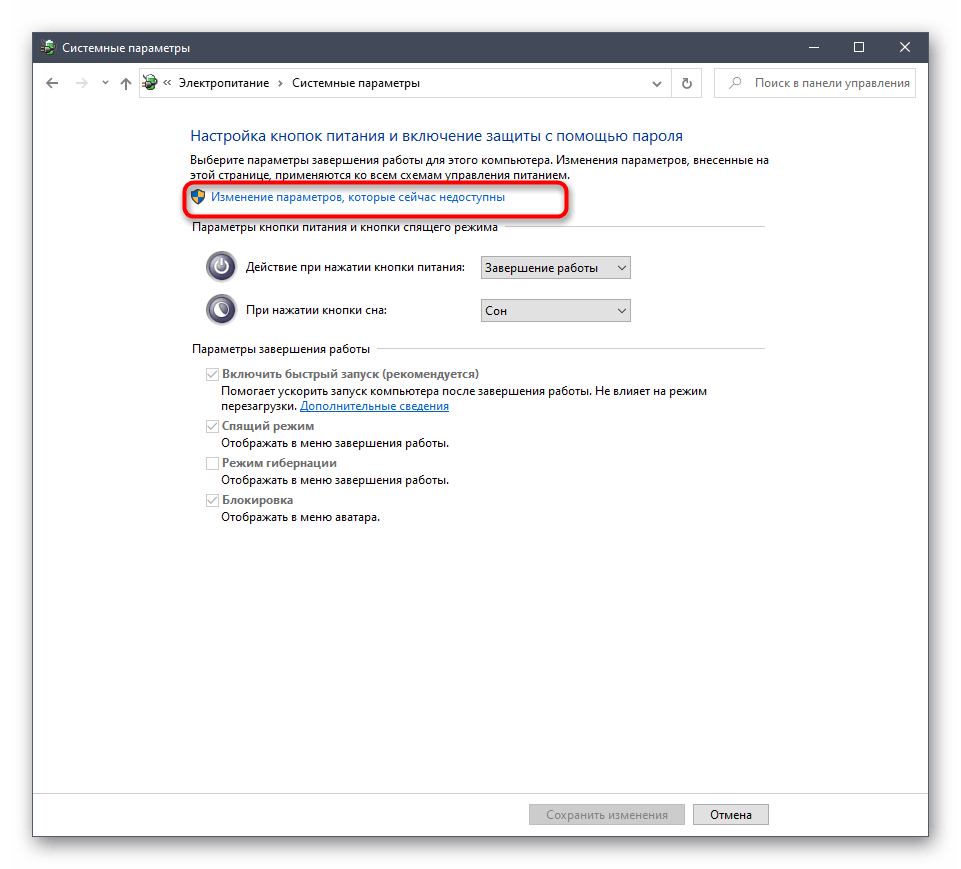Toggle the fast startup checkbox
961x869 pixels.
tap(212, 374)
